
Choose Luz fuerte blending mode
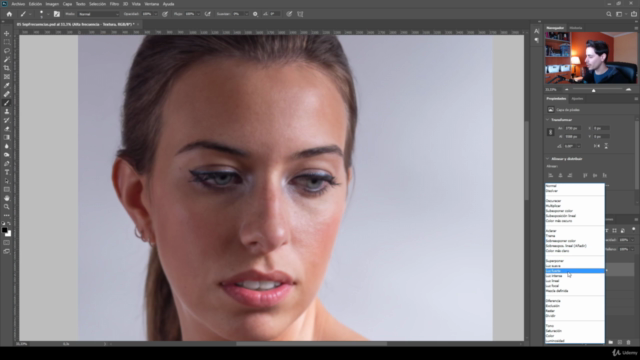pos(575,271)
